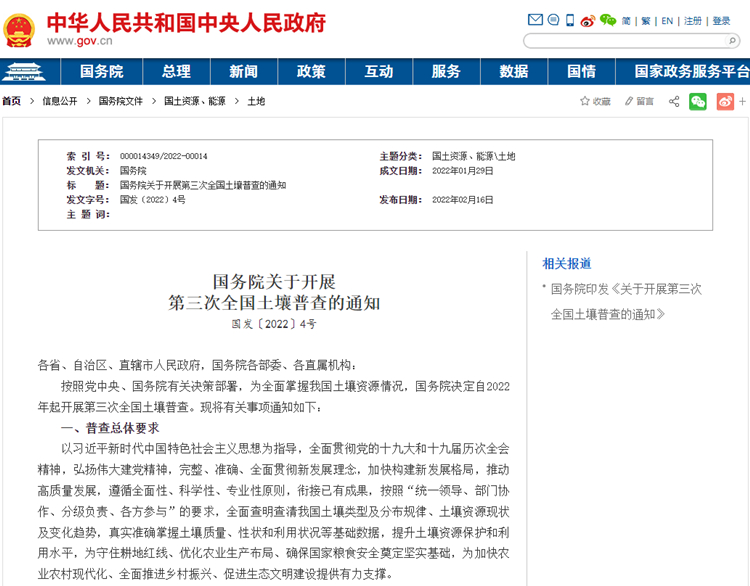Open the 政策 navigation menu
Viewport: 750px width, 586px height.
(311, 71)
